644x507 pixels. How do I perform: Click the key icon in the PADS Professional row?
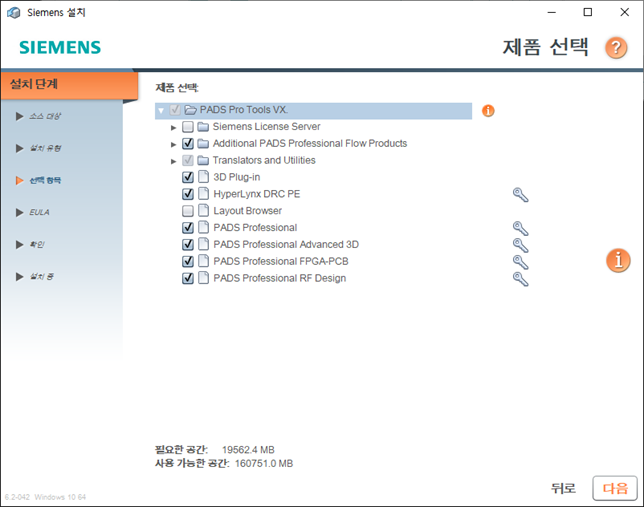tap(520, 228)
